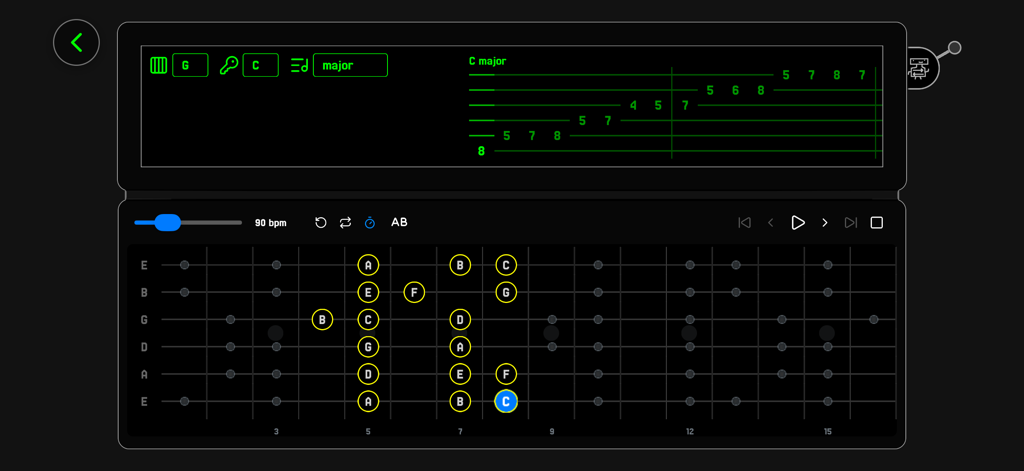Select E note on B string
Screen dimensions: 1024x471
pyautogui.click(x=368, y=292)
